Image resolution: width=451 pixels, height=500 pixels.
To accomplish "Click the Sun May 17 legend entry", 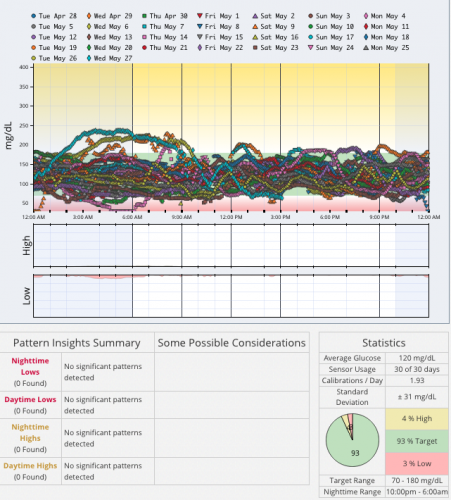I will tap(331, 37).
